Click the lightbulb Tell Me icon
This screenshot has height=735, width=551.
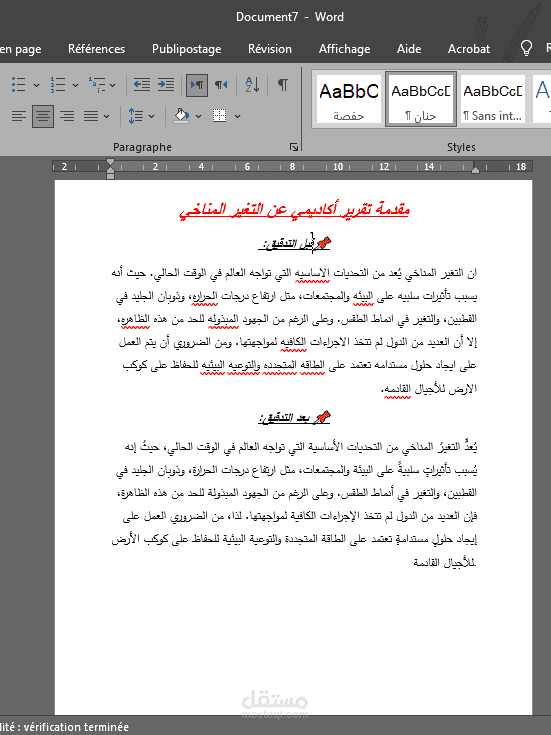coord(526,48)
